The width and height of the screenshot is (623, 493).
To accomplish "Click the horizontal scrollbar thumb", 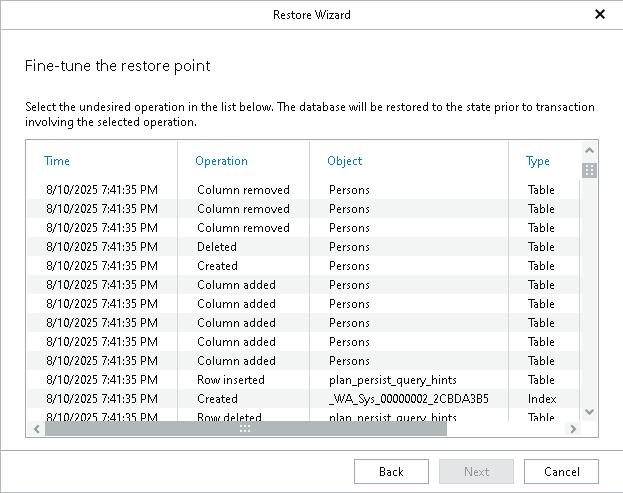I will [x=246, y=429].
